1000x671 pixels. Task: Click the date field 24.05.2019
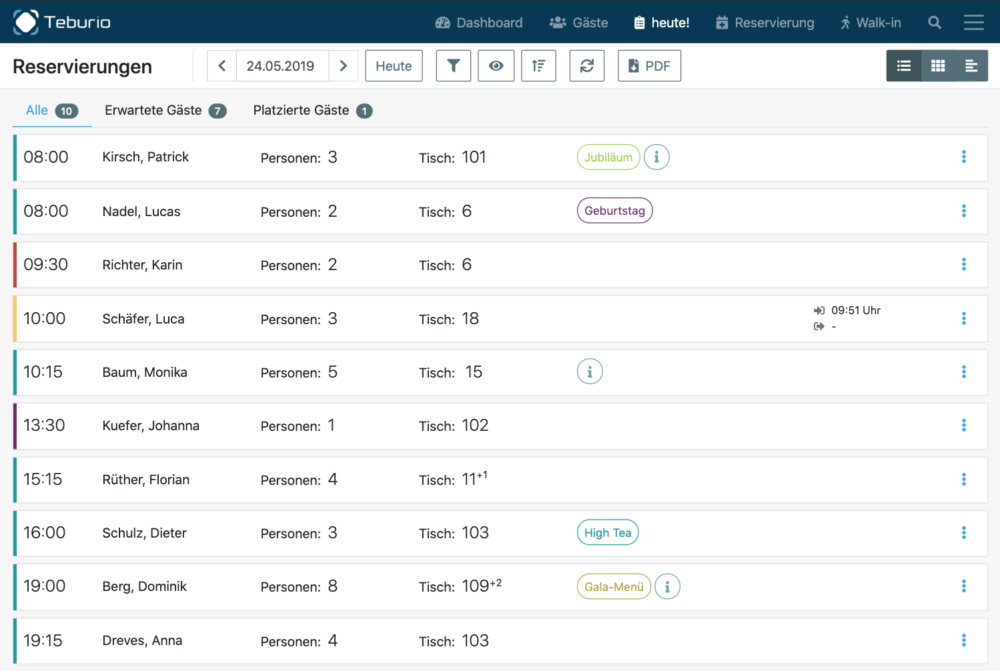pyautogui.click(x=280, y=66)
